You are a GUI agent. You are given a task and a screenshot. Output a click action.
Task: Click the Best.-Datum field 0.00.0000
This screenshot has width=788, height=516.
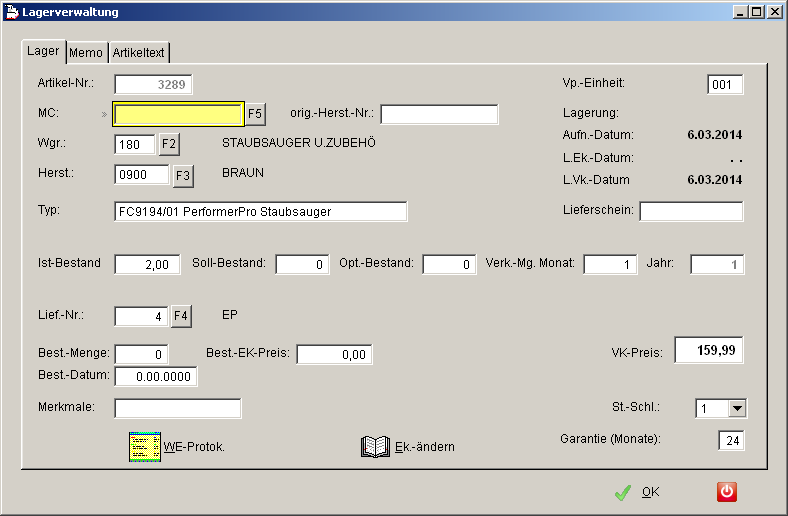point(156,376)
